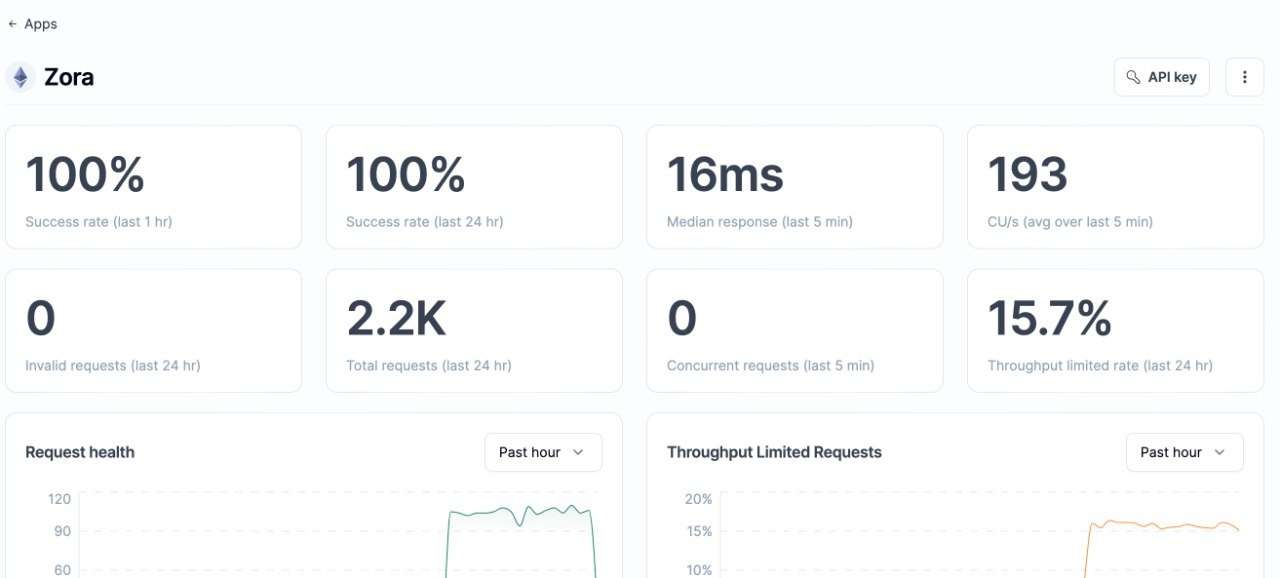Click the 2.2K total requests value

(x=396, y=319)
